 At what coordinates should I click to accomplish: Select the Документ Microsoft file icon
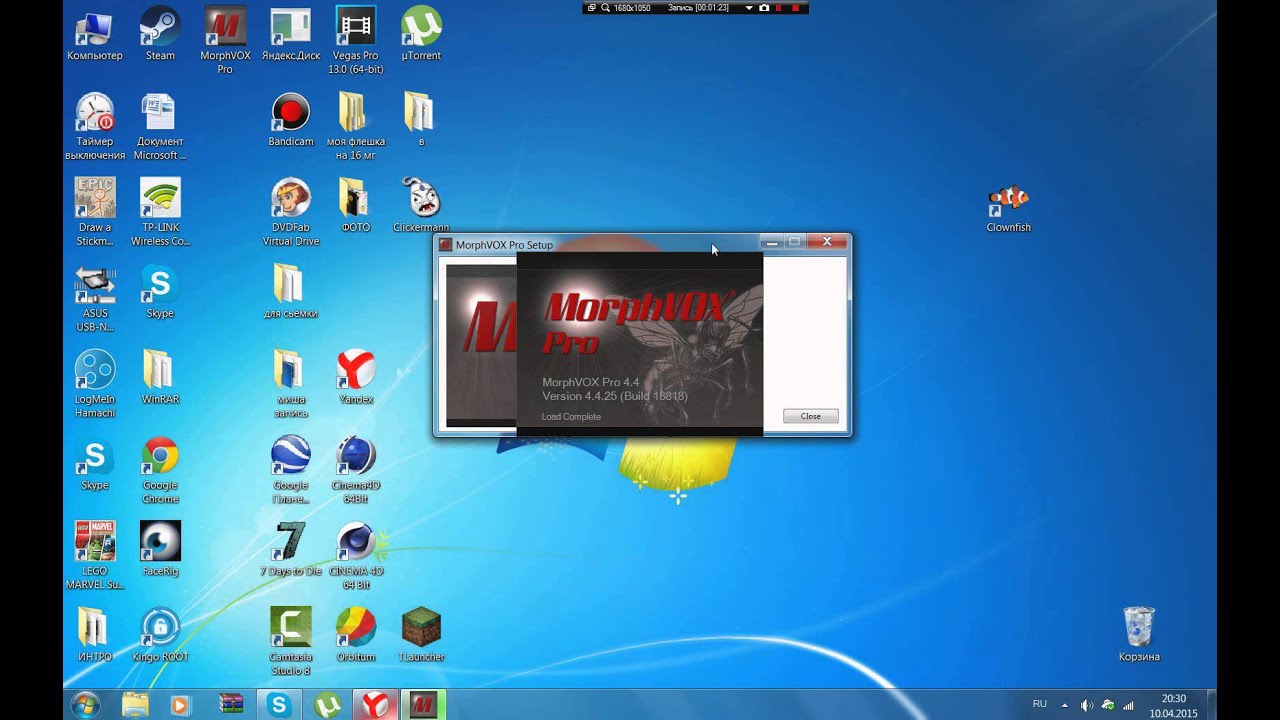click(160, 126)
